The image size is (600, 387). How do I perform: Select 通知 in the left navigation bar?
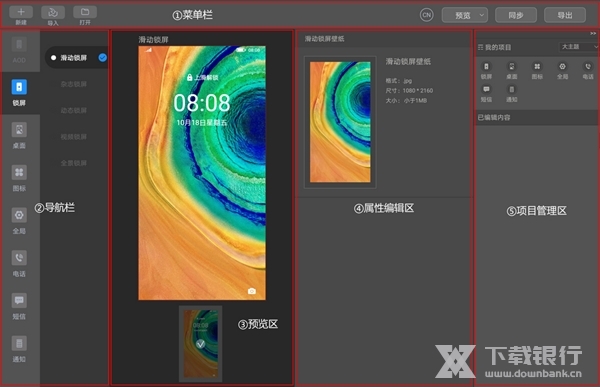[19, 349]
